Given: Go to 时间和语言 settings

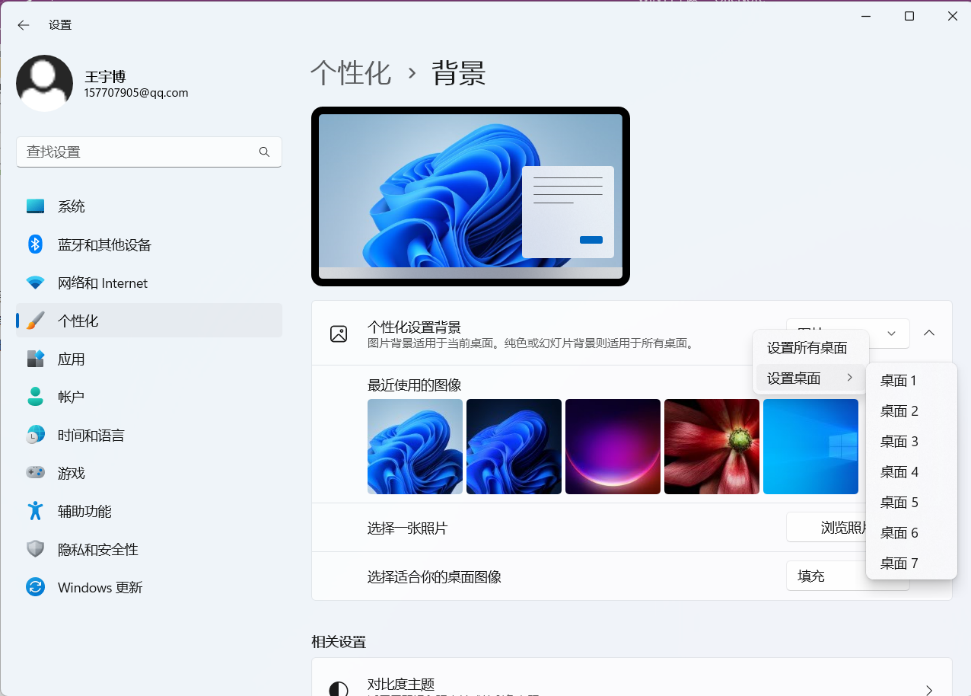Looking at the screenshot, I should pyautogui.click(x=149, y=435).
